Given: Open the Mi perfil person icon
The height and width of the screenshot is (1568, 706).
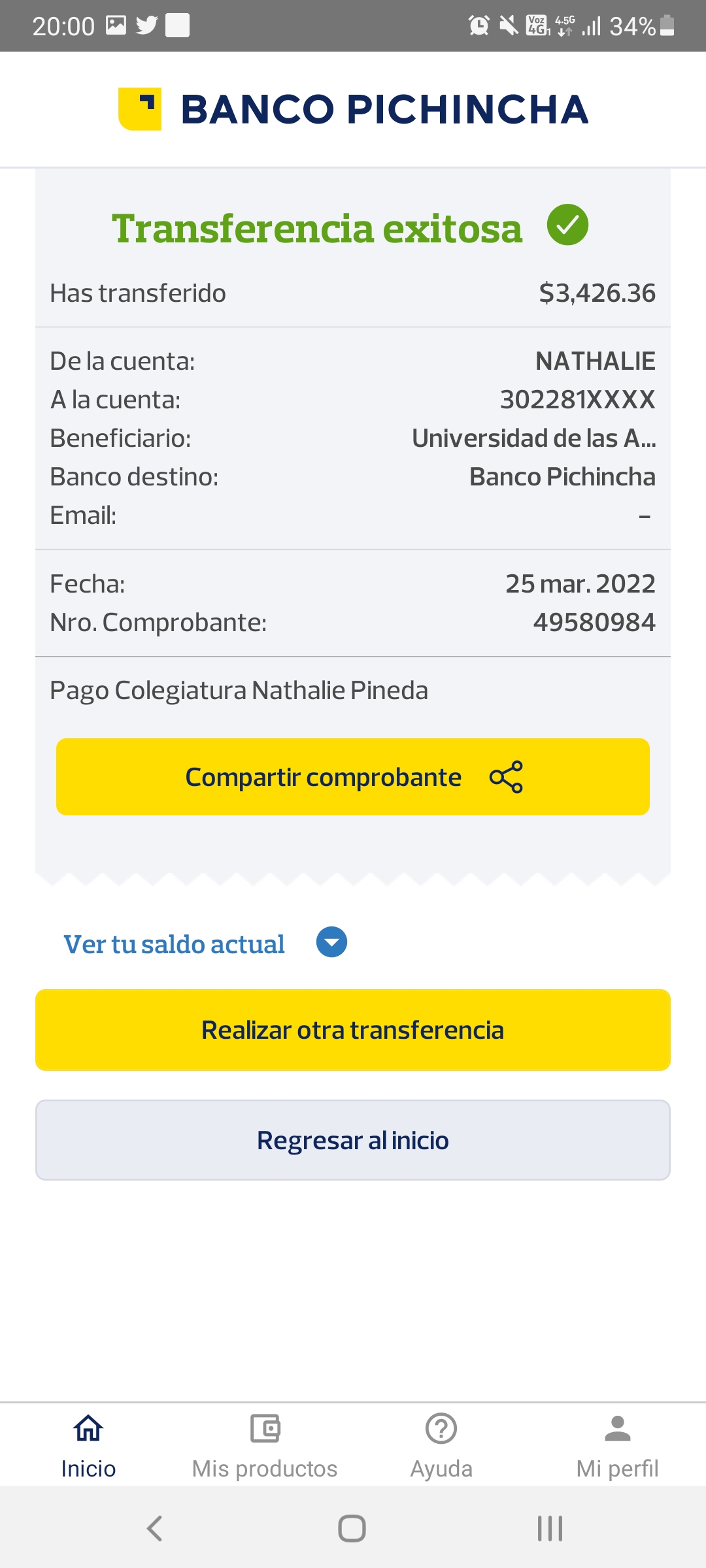Looking at the screenshot, I should [618, 1429].
